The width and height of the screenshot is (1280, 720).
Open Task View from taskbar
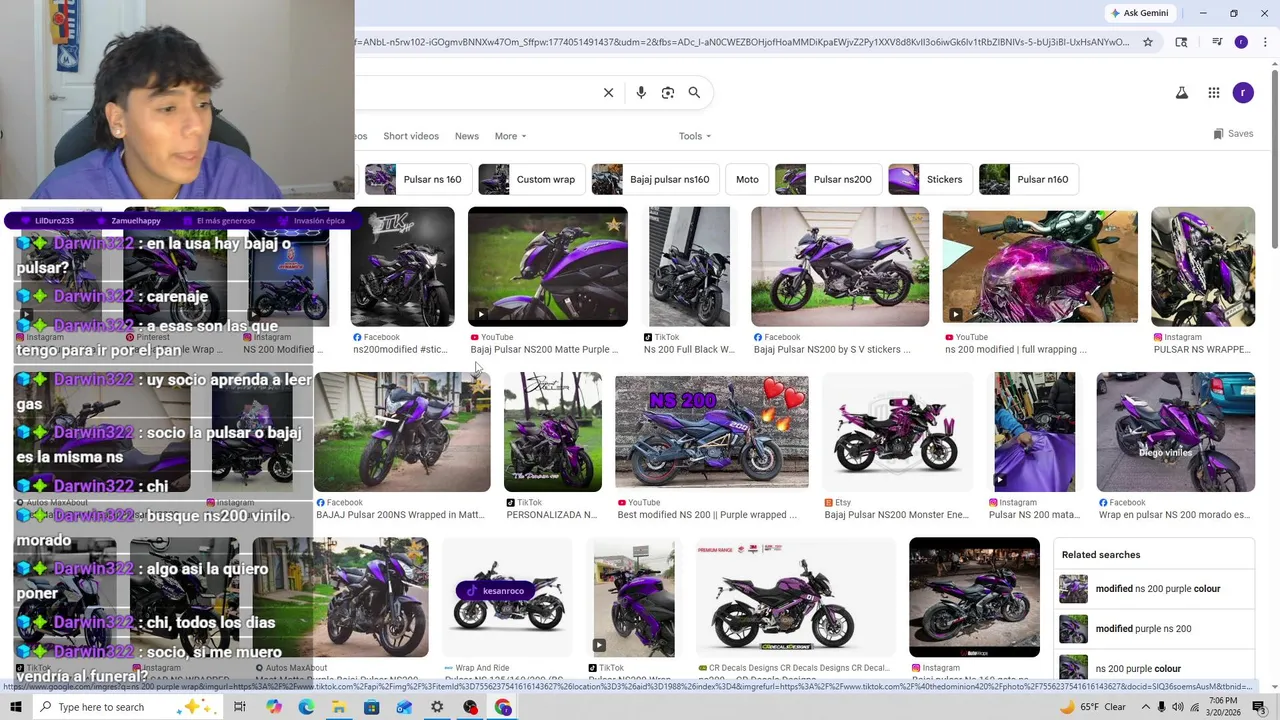(x=240, y=707)
